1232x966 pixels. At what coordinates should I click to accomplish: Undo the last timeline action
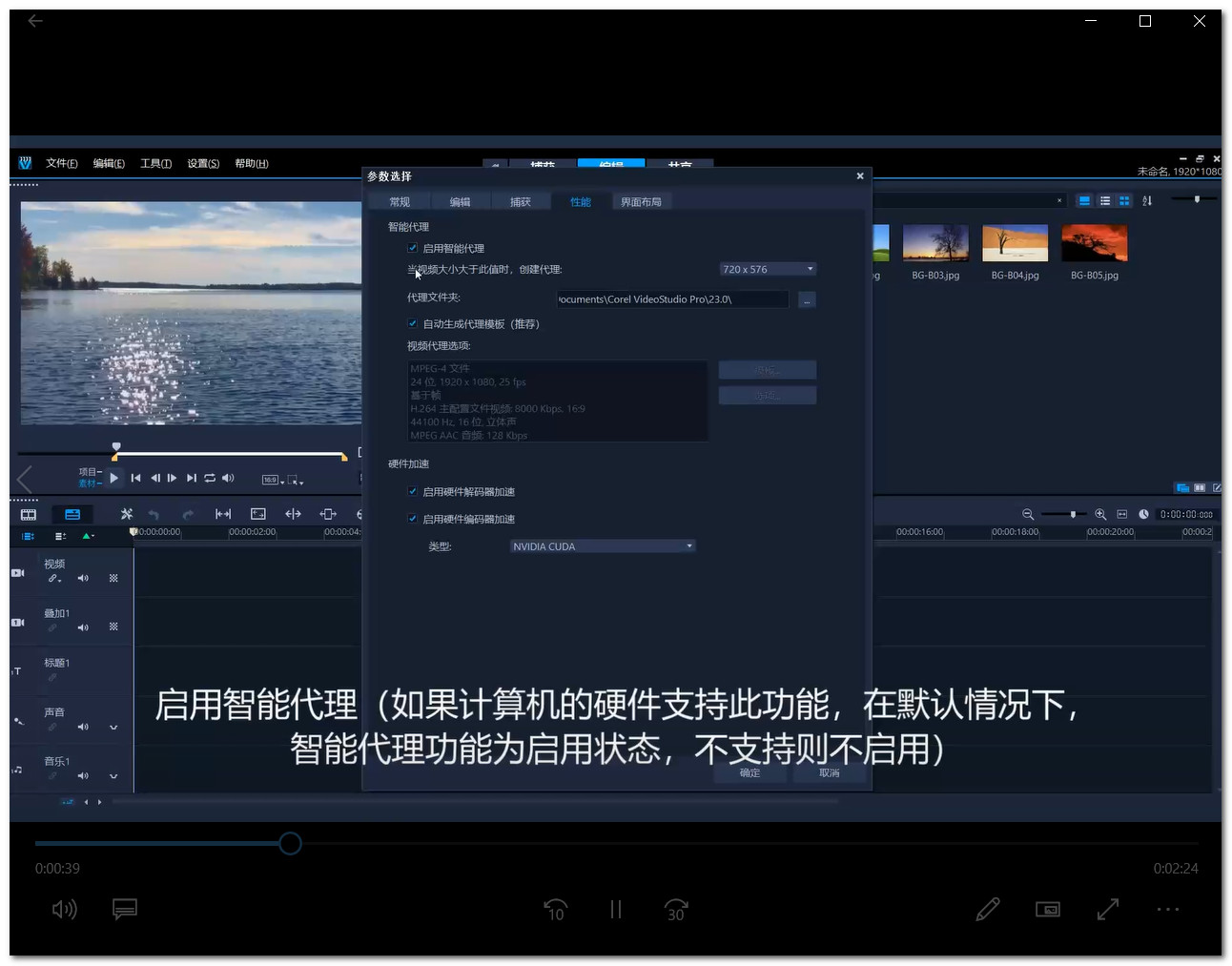154,514
